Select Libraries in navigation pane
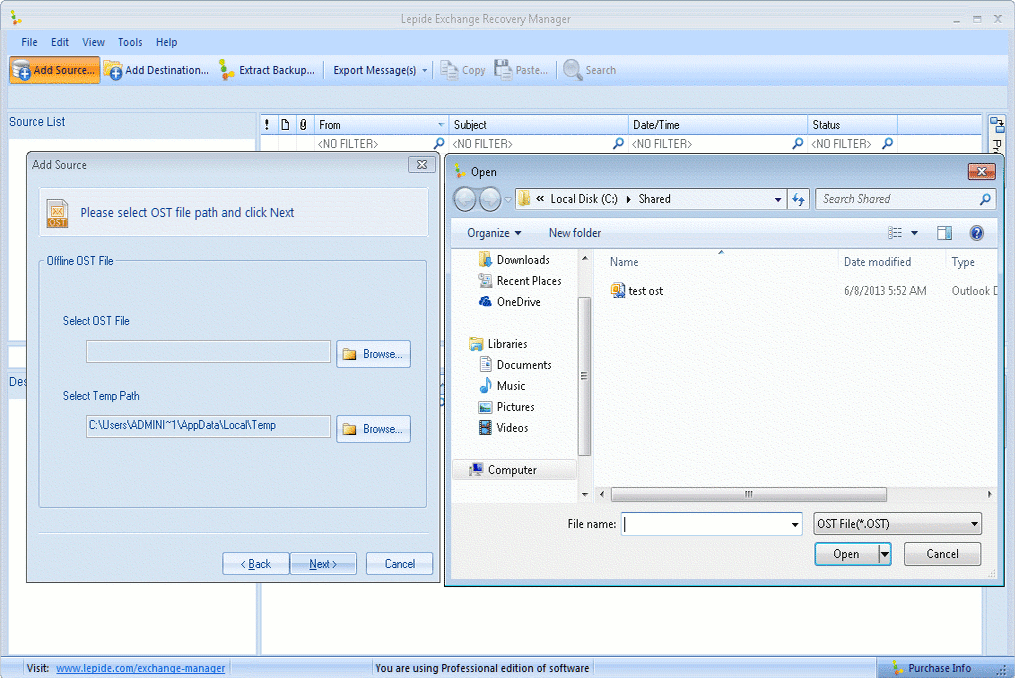The width and height of the screenshot is (1019, 678). (498, 344)
